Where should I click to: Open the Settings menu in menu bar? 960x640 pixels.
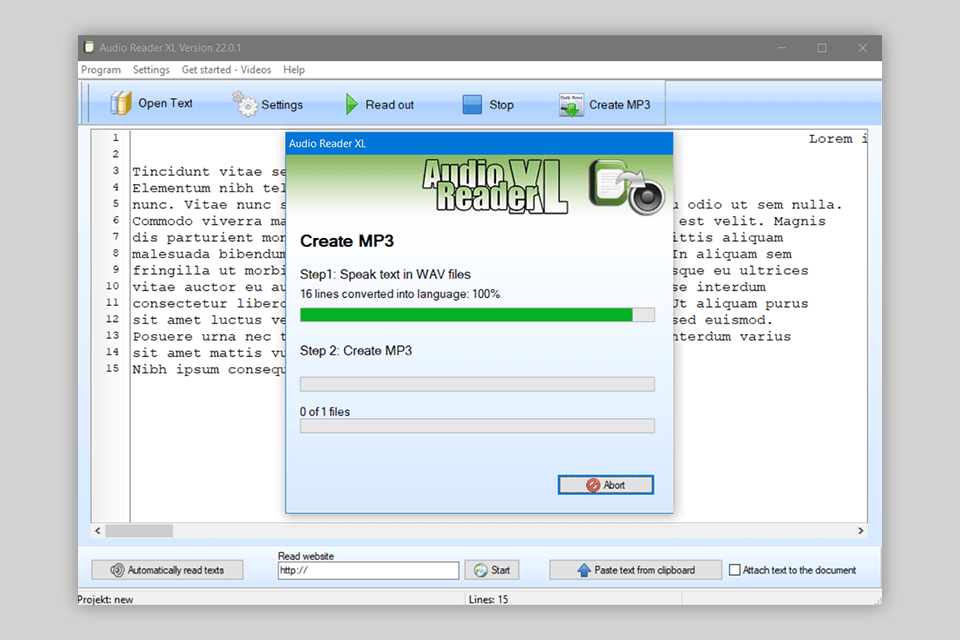pyautogui.click(x=151, y=70)
